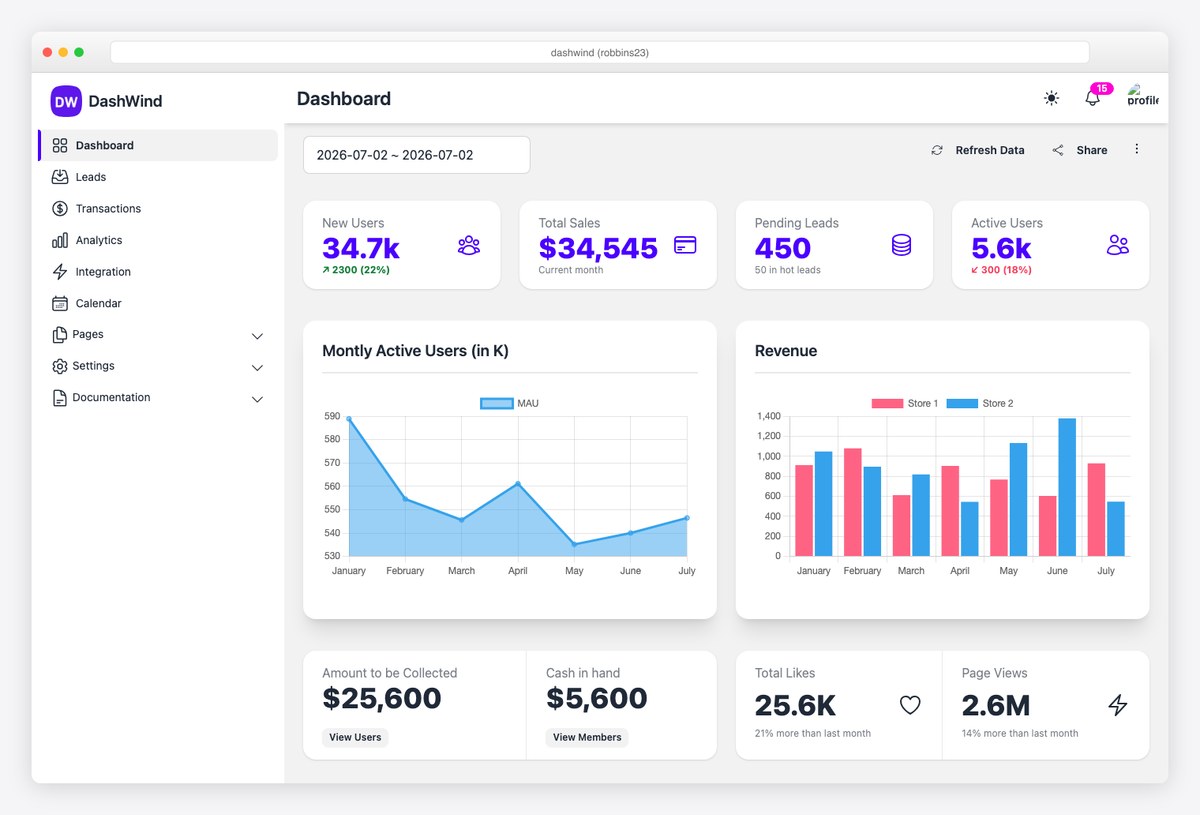Viewport: 1200px width, 815px height.
Task: Click the New Users group icon
Action: (x=469, y=245)
